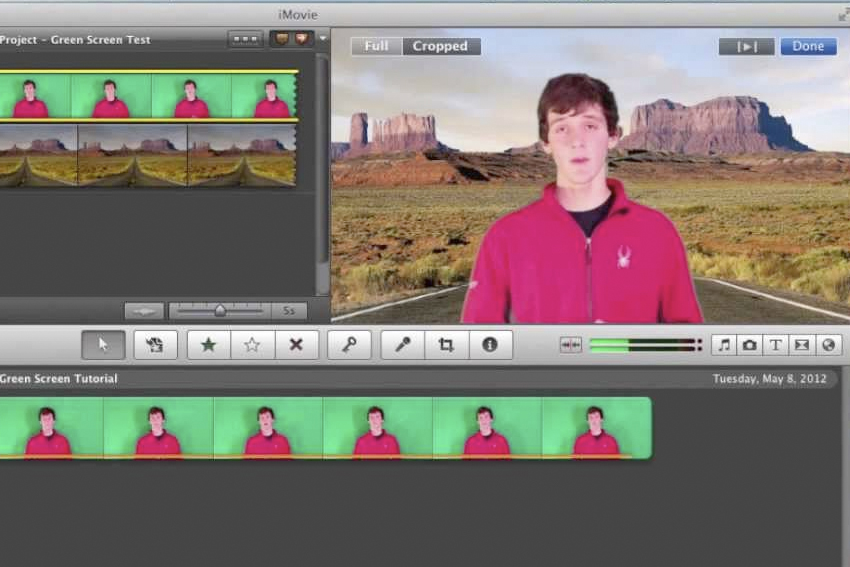Reject selection with the X button

(x=296, y=345)
